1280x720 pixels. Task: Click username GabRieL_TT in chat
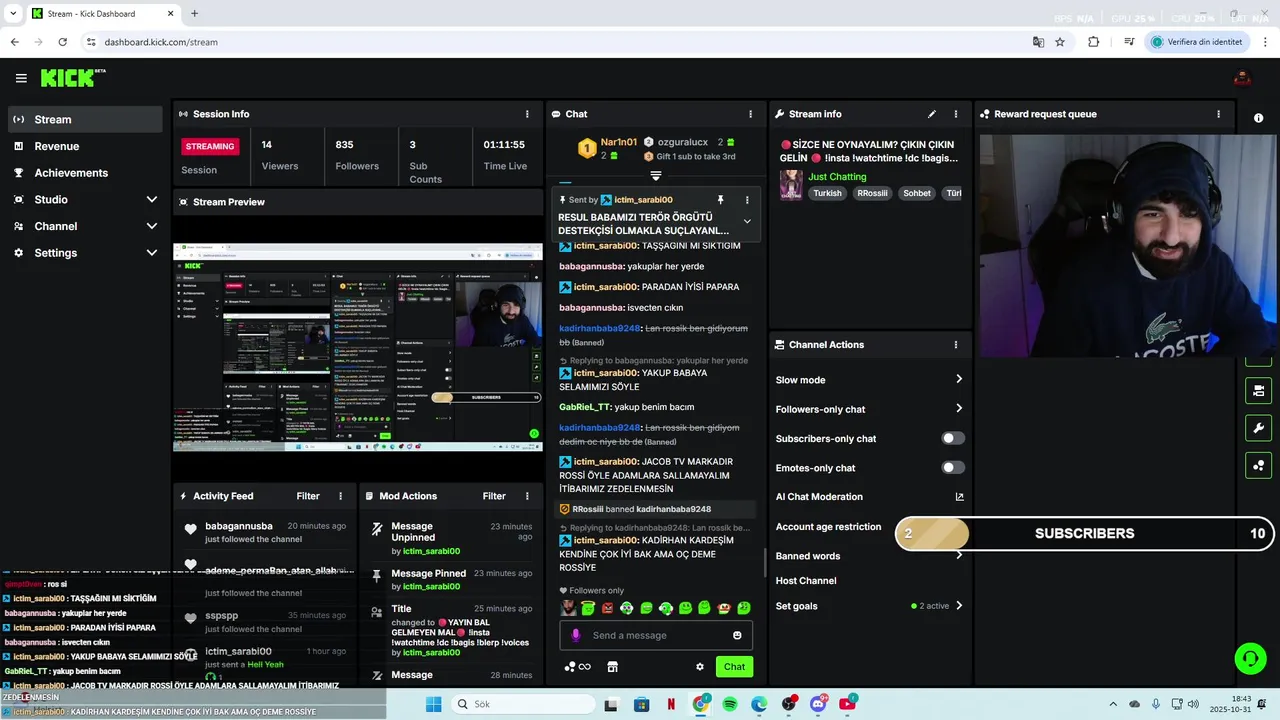(x=585, y=407)
